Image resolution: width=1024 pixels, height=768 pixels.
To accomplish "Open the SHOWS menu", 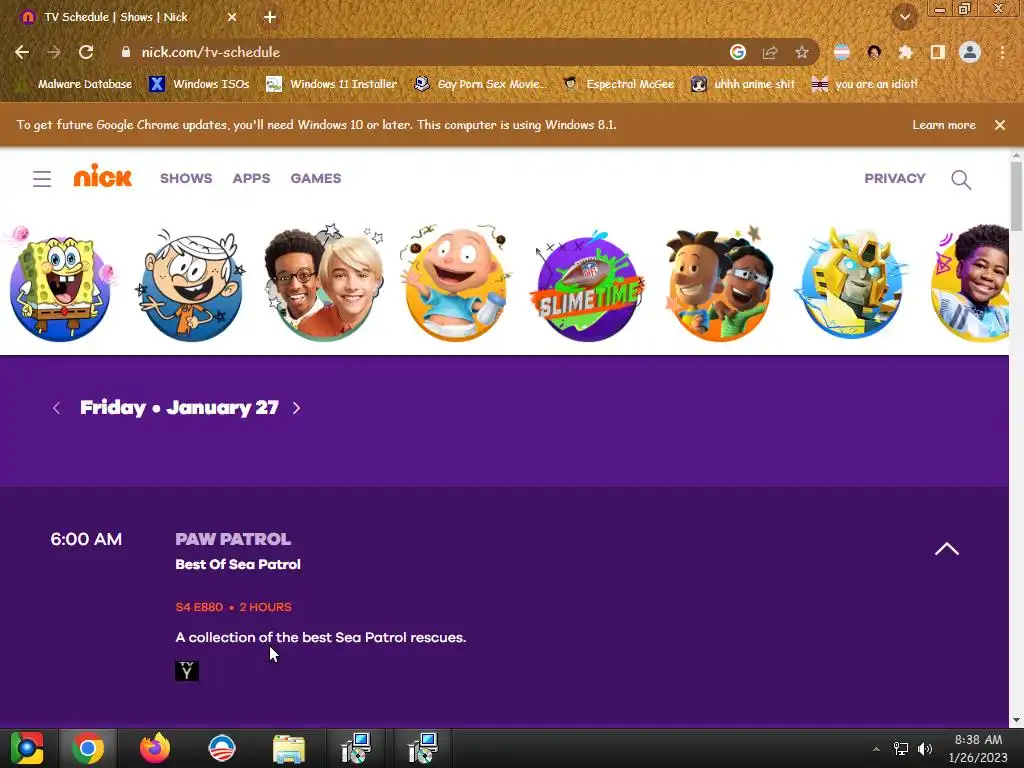I will click(x=186, y=178).
